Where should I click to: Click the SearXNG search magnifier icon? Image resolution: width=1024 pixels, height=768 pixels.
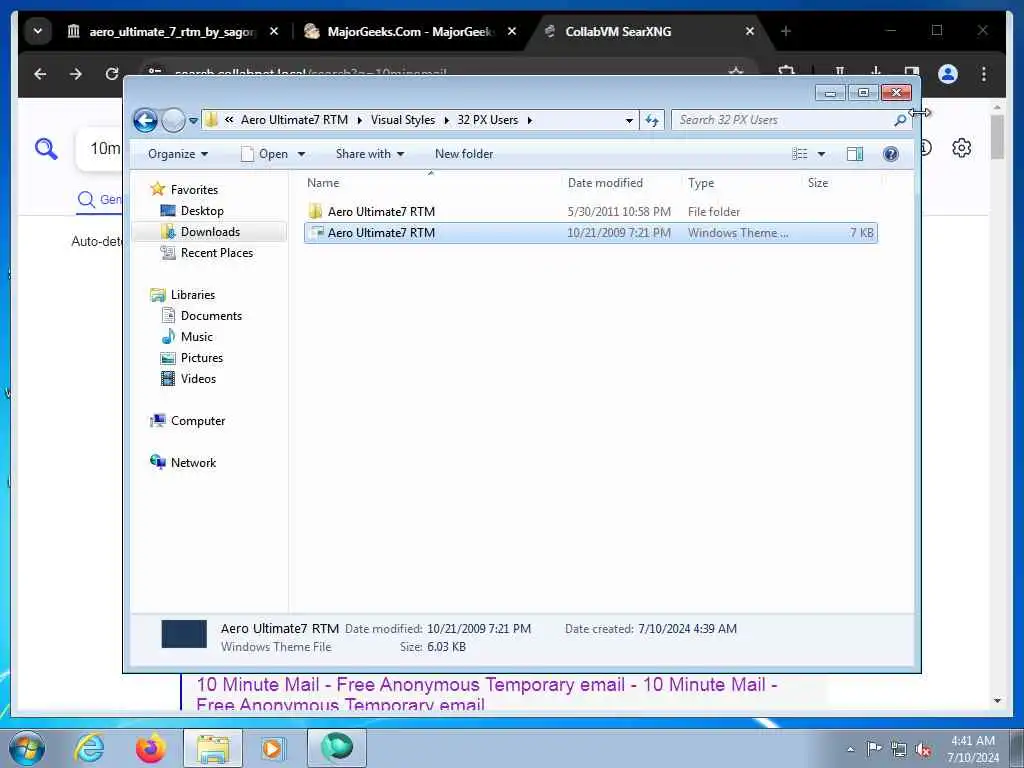coord(46,150)
